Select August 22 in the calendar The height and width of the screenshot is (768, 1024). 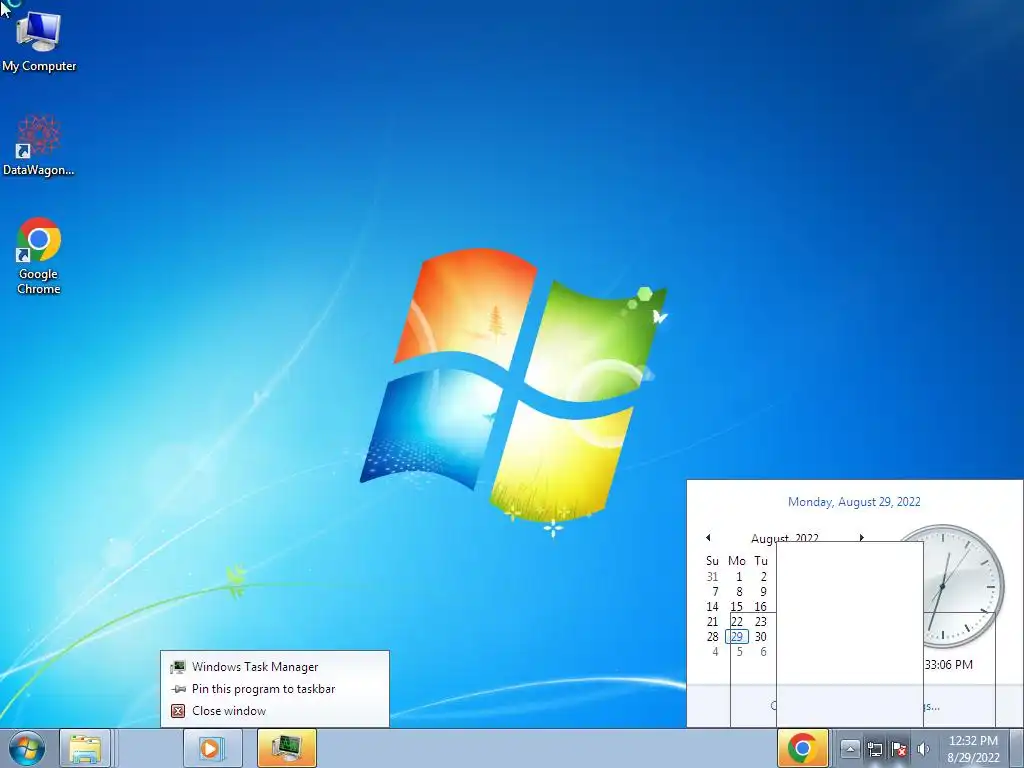point(737,622)
